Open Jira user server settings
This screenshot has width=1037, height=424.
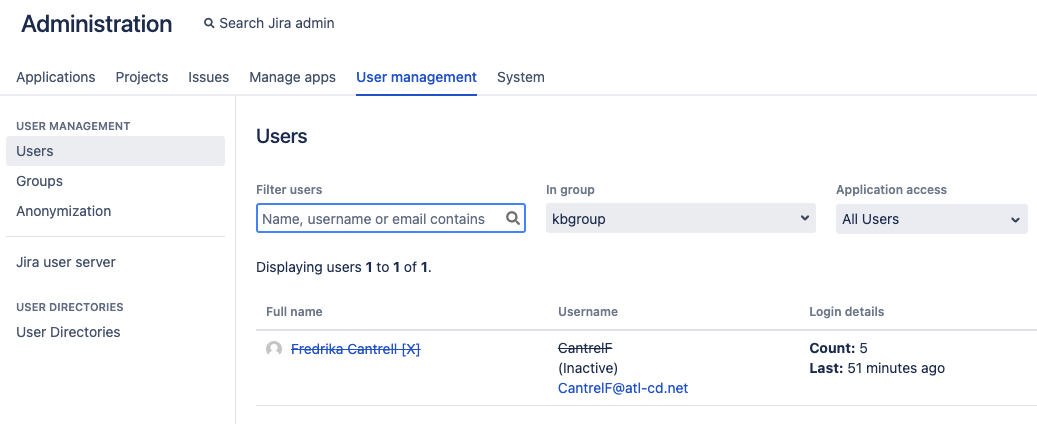pos(66,262)
